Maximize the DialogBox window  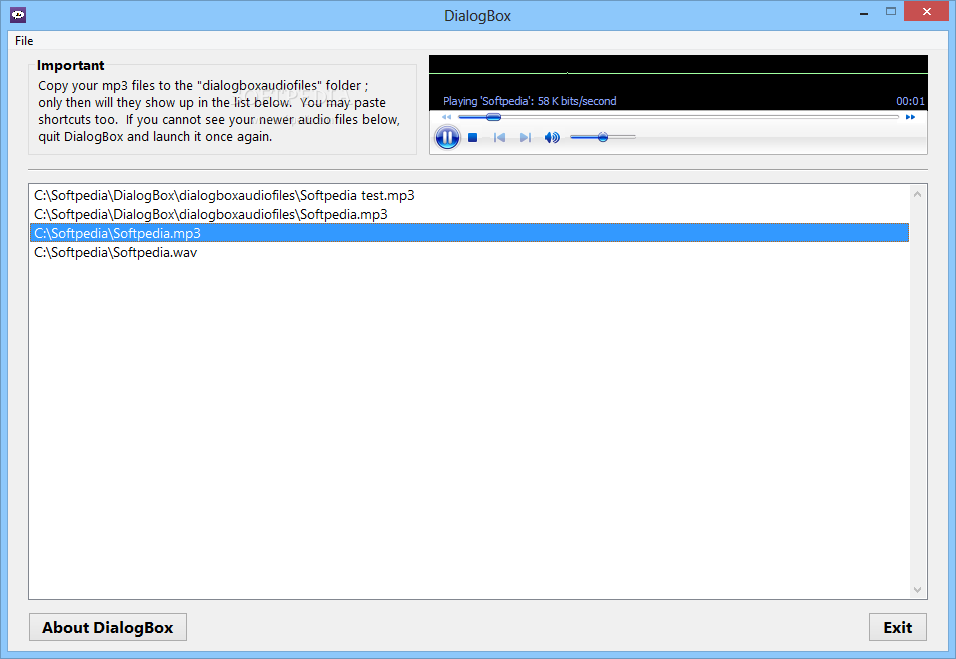891,12
